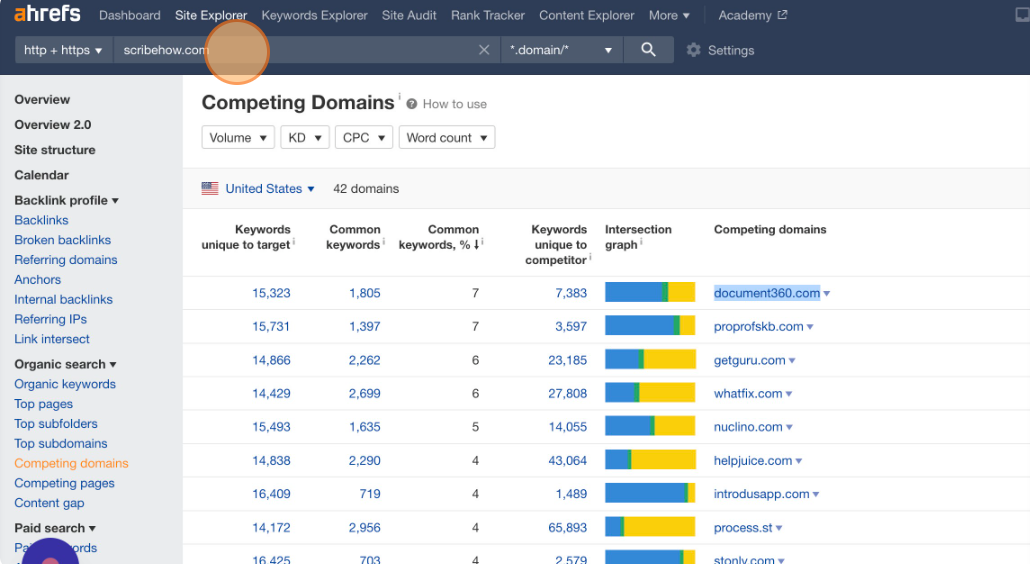Sort by Common keywords, % column
The width and height of the screenshot is (1030, 564).
[439, 237]
